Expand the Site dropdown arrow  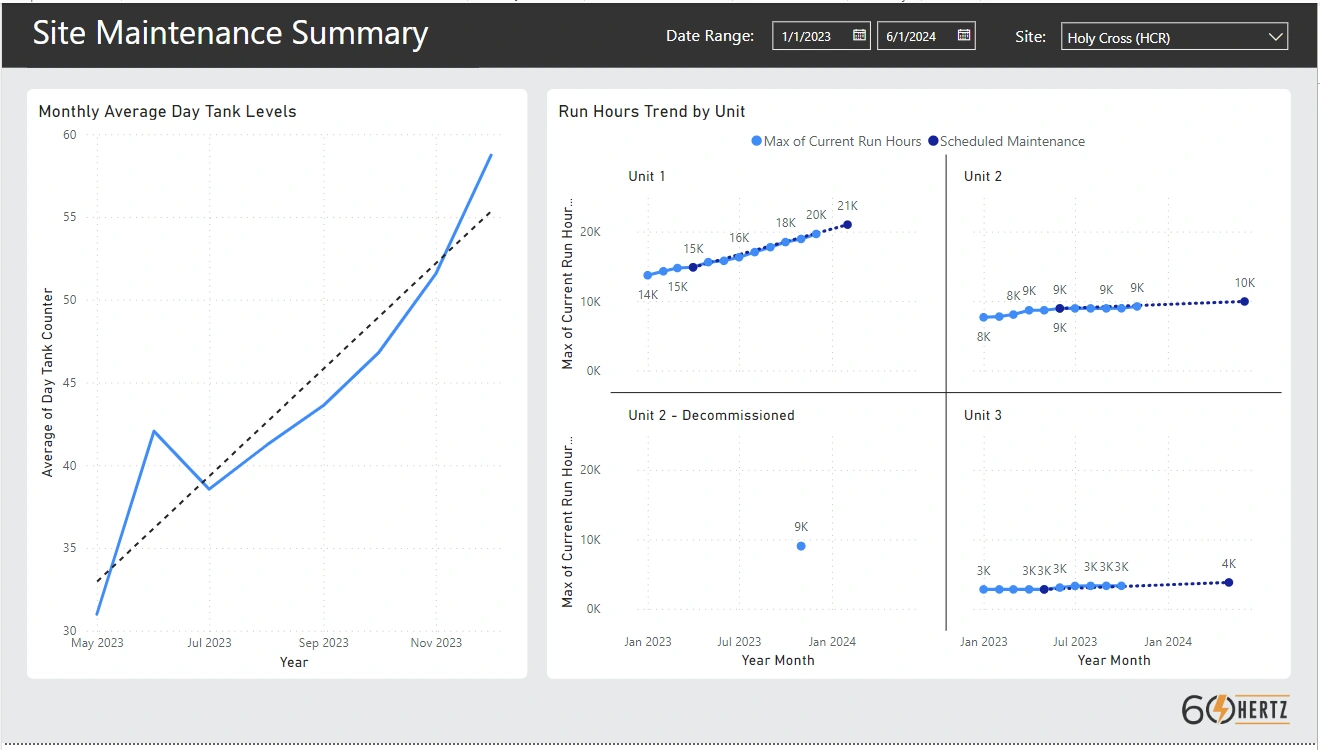coord(1275,37)
